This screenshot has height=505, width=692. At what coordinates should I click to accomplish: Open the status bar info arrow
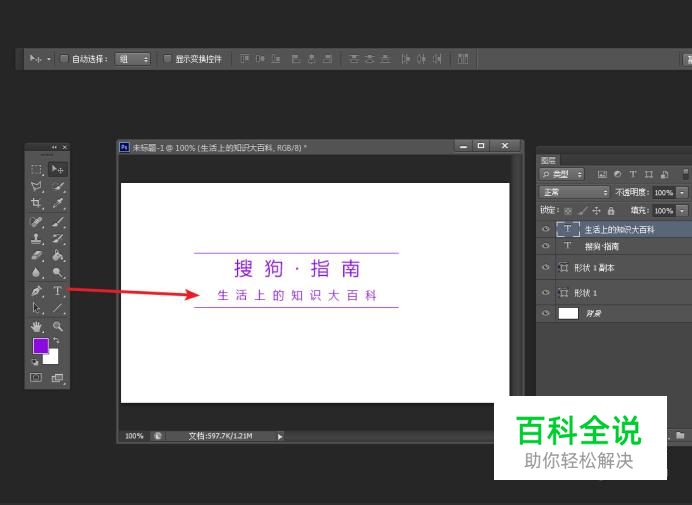click(280, 437)
